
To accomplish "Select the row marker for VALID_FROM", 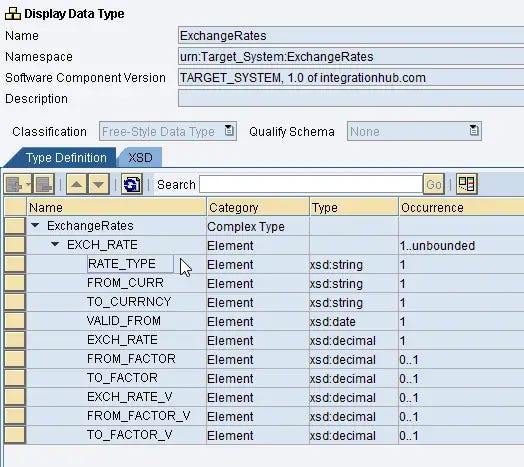I will [x=15, y=321].
